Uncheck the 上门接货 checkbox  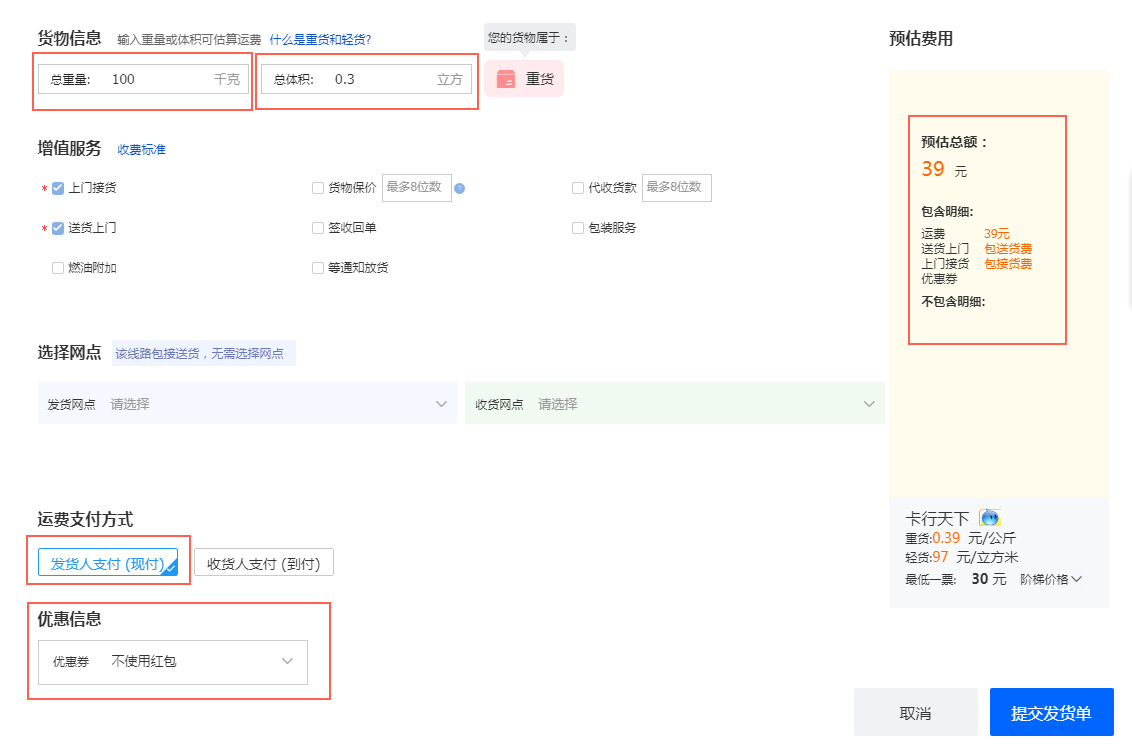click(x=58, y=188)
